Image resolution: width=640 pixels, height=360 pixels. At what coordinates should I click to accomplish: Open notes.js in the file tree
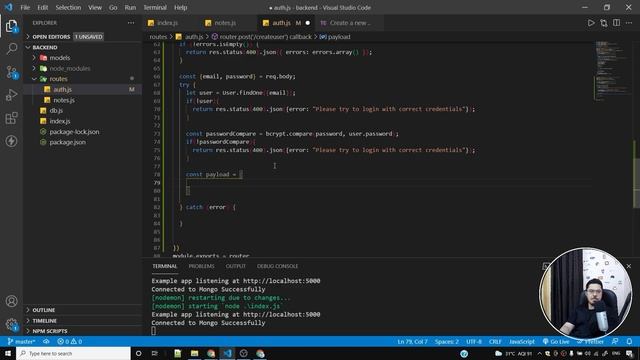(83, 100)
